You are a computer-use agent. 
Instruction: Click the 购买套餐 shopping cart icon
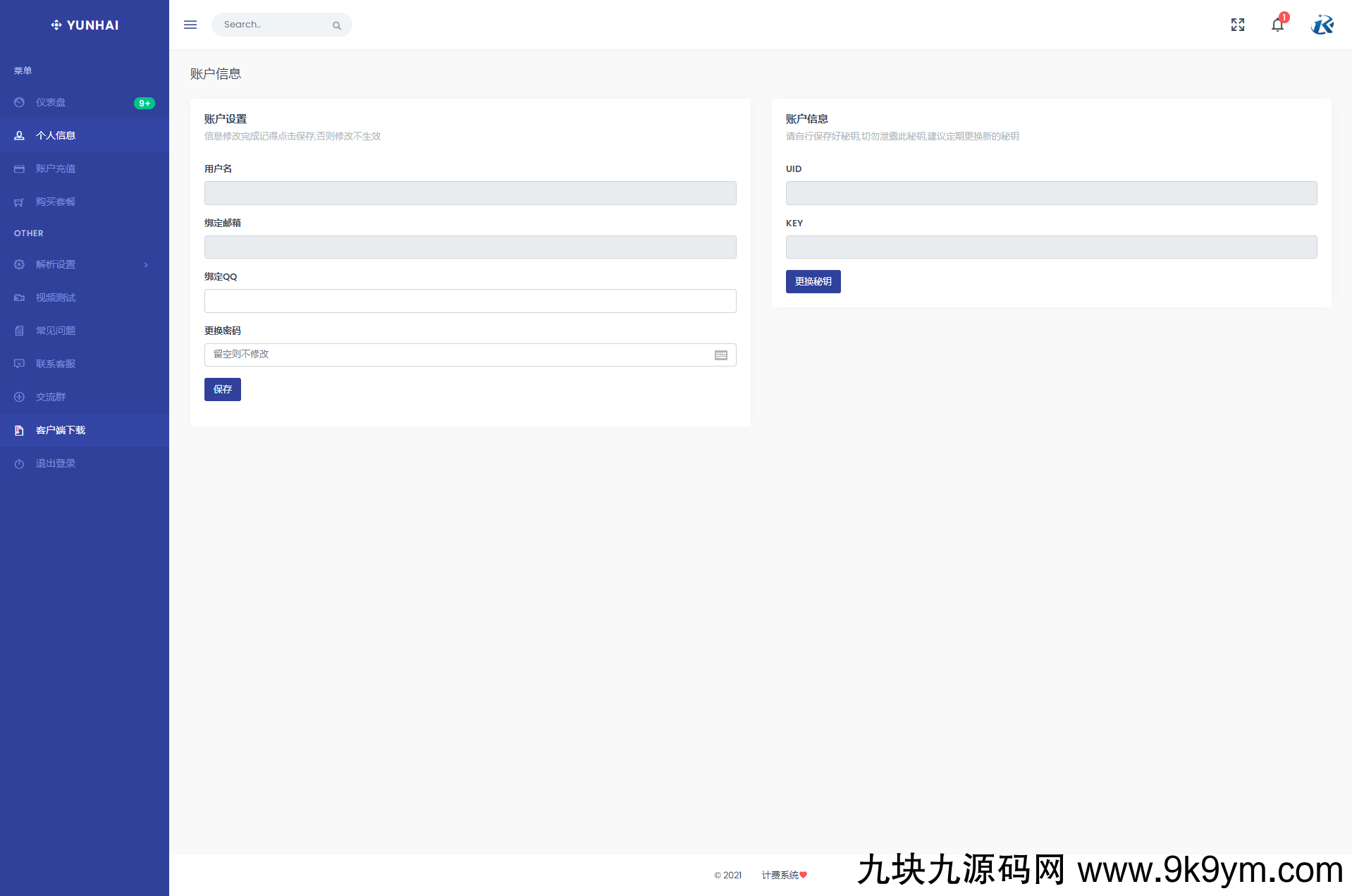(x=19, y=202)
